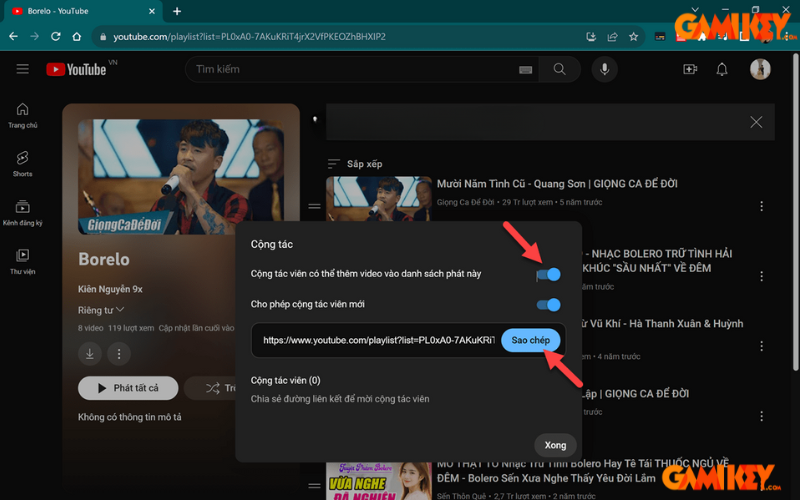Click the playlist share link field
Screen dimensions: 800x500
pos(379,340)
